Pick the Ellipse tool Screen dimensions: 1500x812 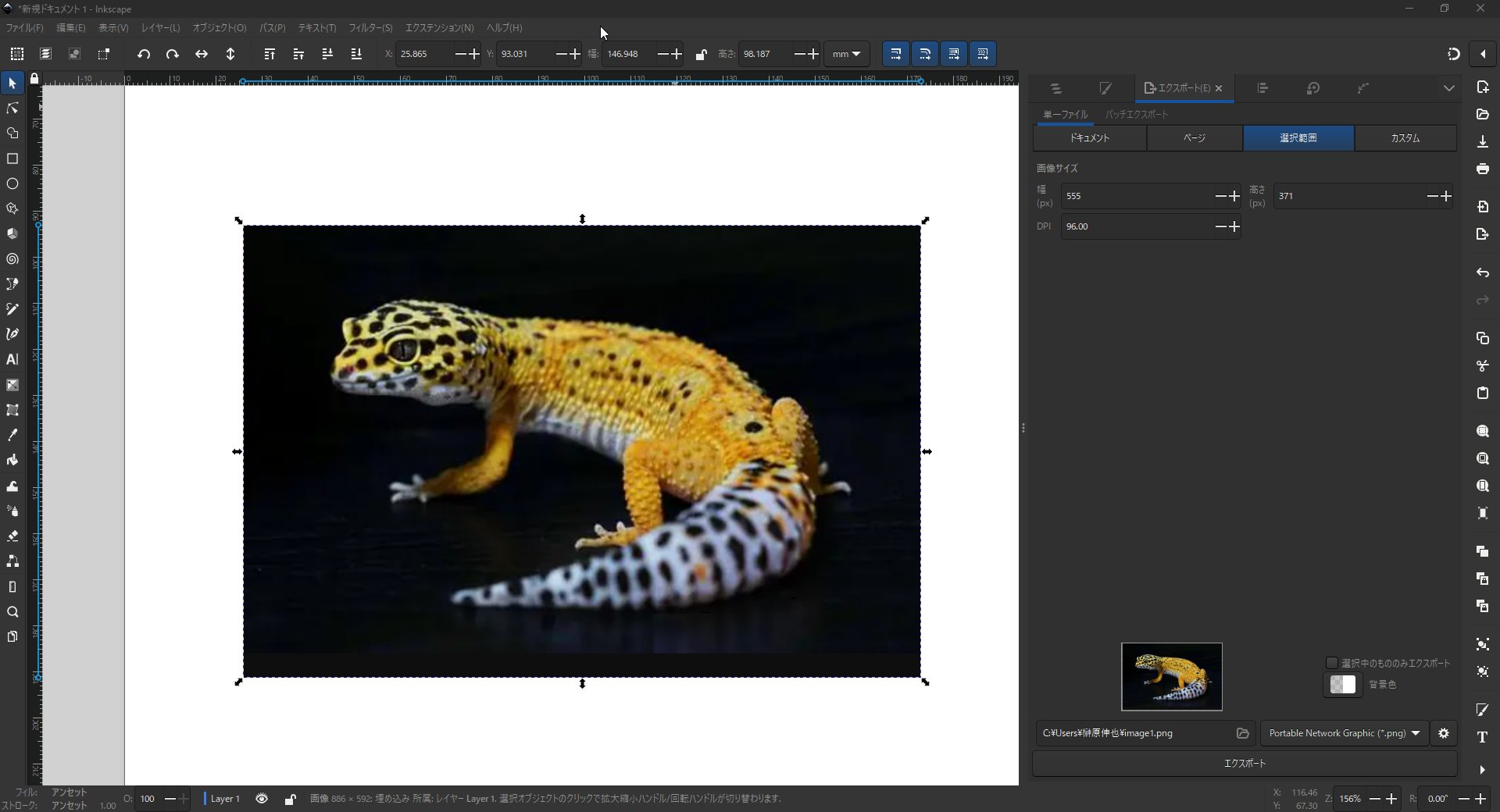(x=12, y=183)
